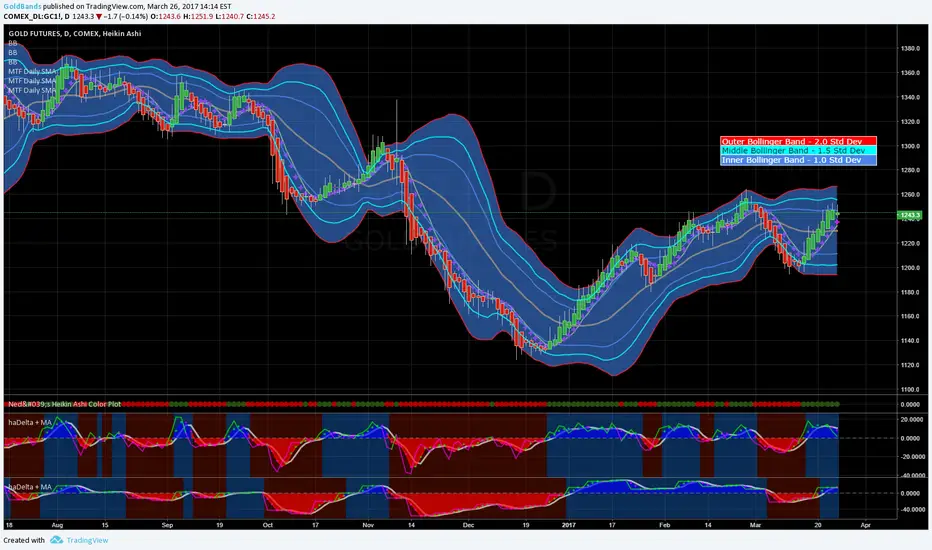Click the 1180.0 price axis label
932x550 pixels.
910,292
